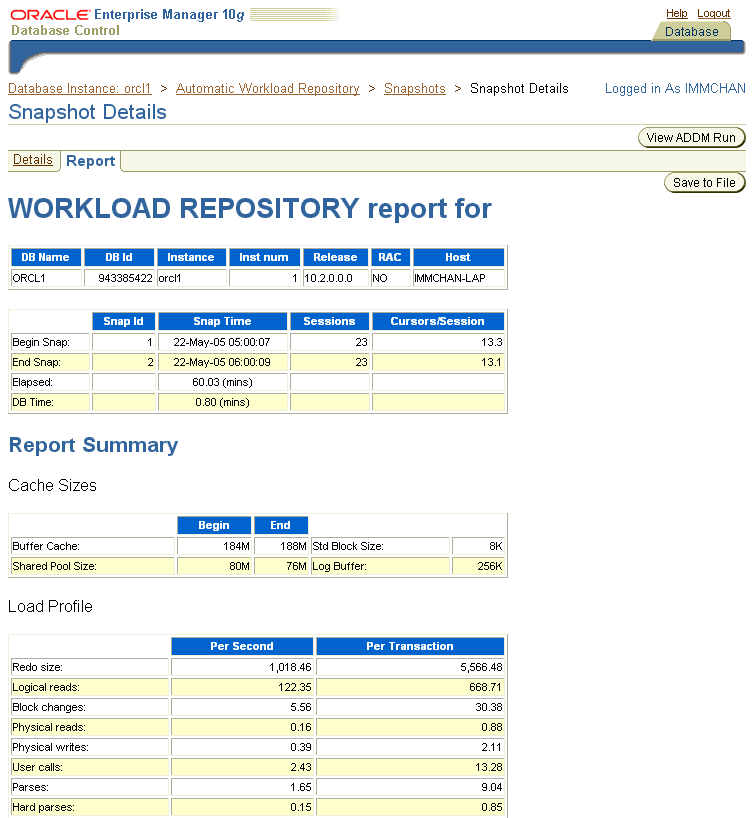Select the Per Second column header
Image resolution: width=756 pixels, height=818 pixels.
pos(242,646)
